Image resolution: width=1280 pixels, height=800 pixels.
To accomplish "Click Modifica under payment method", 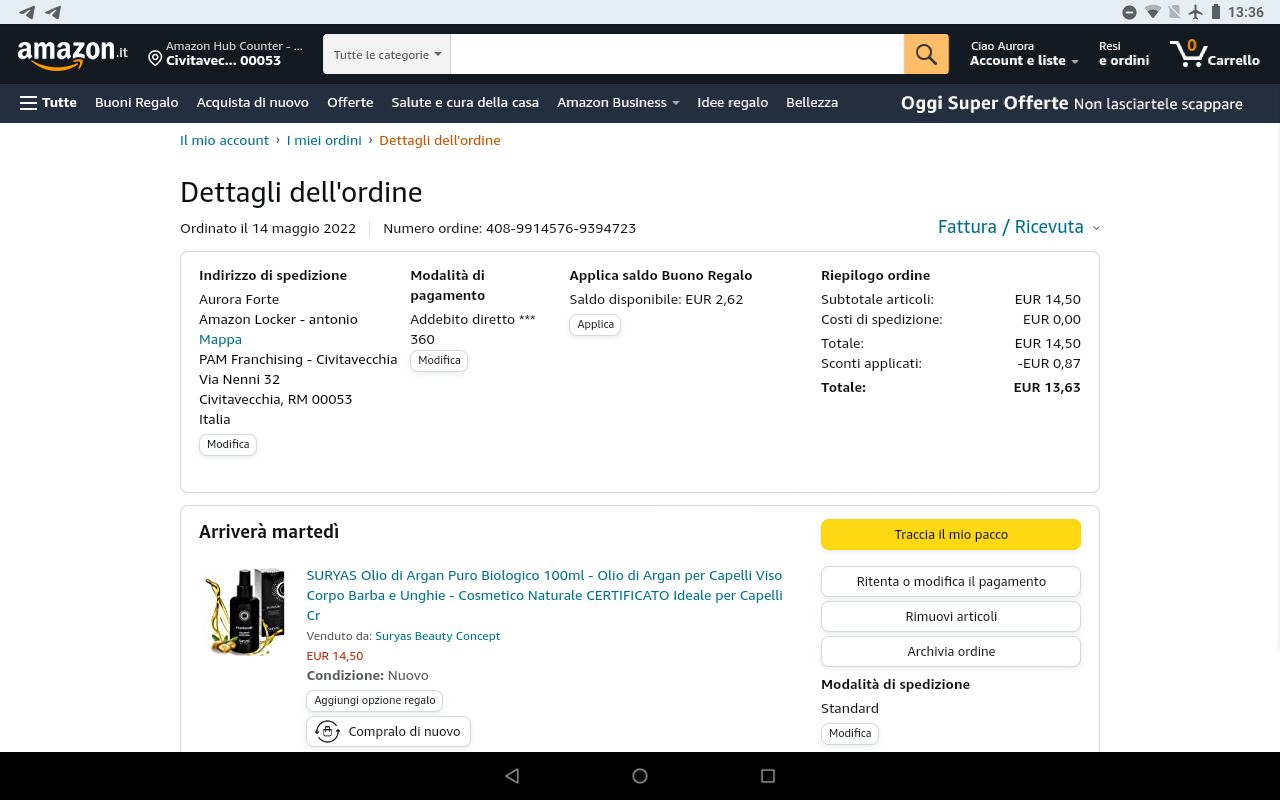I will [x=439, y=360].
